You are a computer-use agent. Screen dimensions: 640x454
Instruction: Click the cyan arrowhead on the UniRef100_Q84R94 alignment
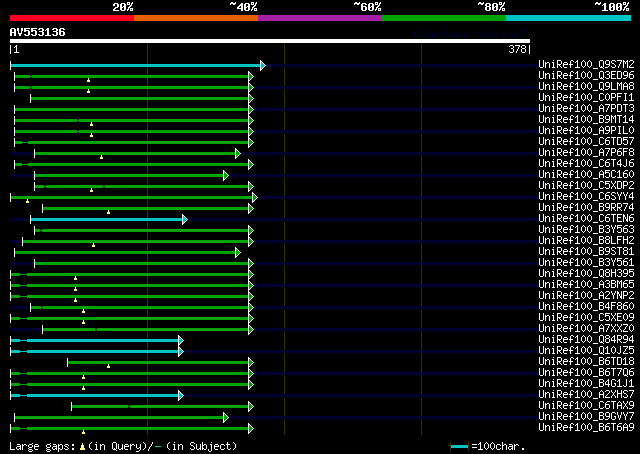click(181, 340)
